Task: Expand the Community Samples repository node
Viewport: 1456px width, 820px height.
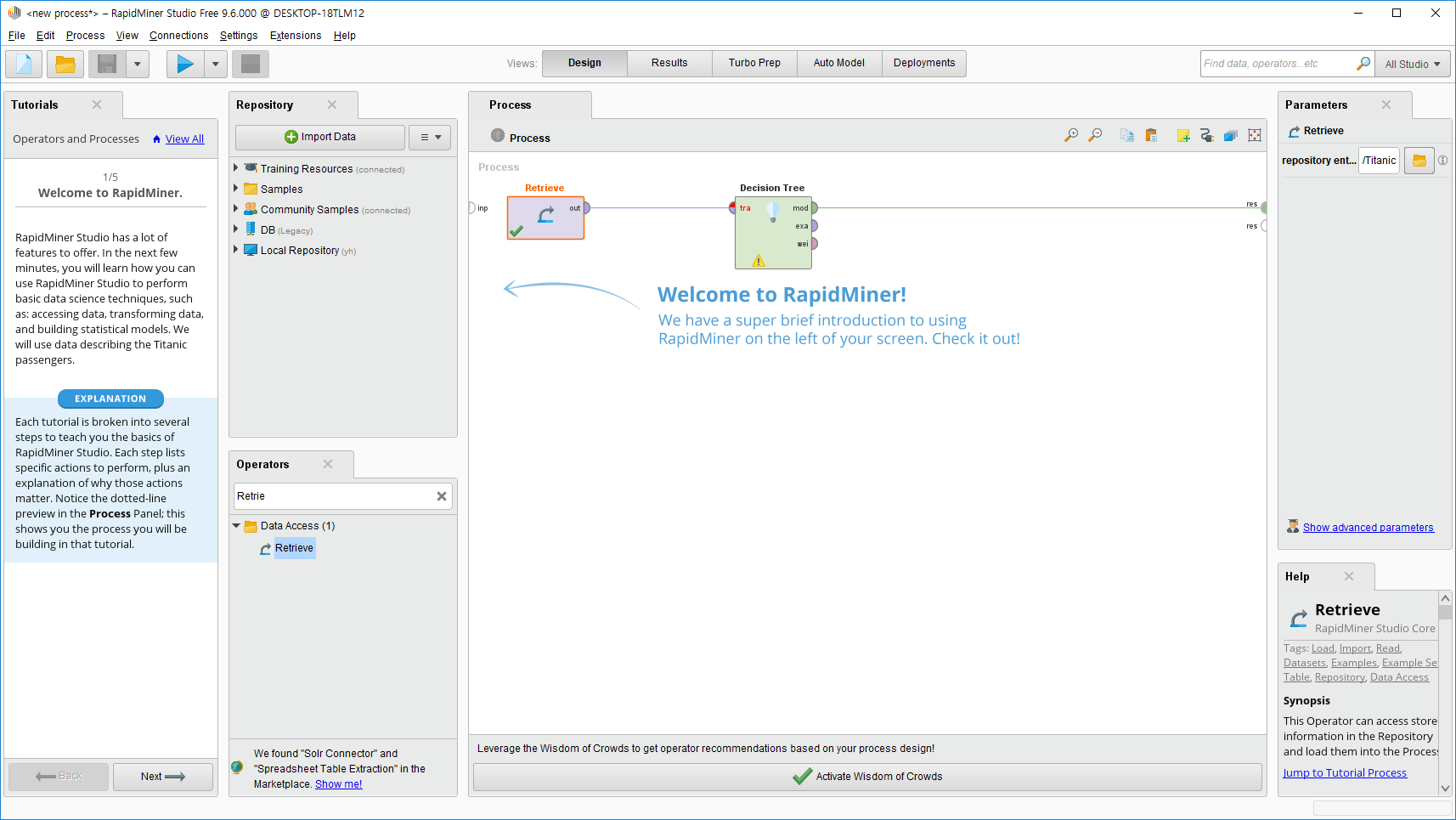Action: 236,209
